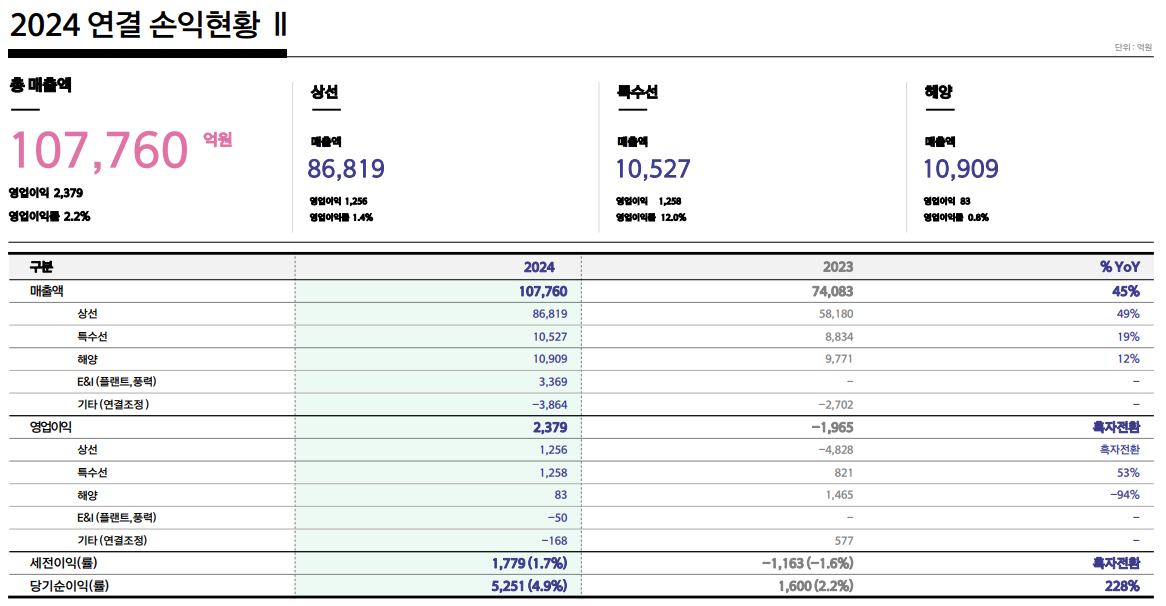Select the large 86,819 figure under 상선

346,169
